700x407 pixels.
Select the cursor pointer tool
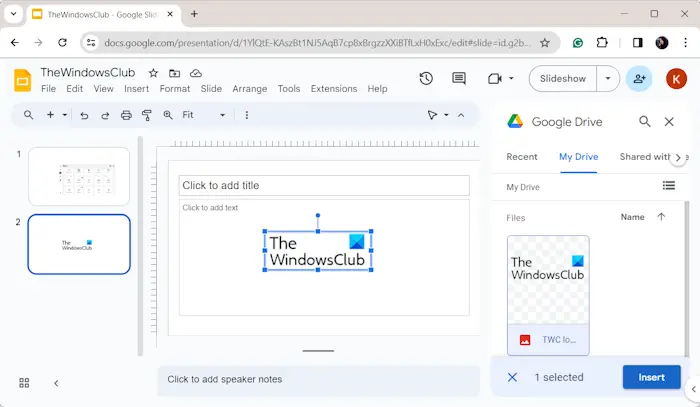pos(432,115)
